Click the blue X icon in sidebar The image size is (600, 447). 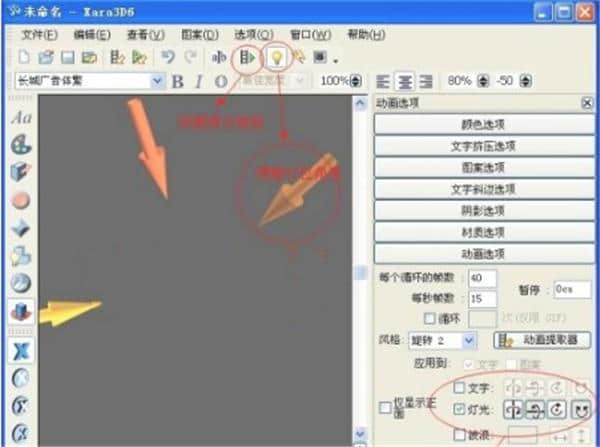point(21,351)
